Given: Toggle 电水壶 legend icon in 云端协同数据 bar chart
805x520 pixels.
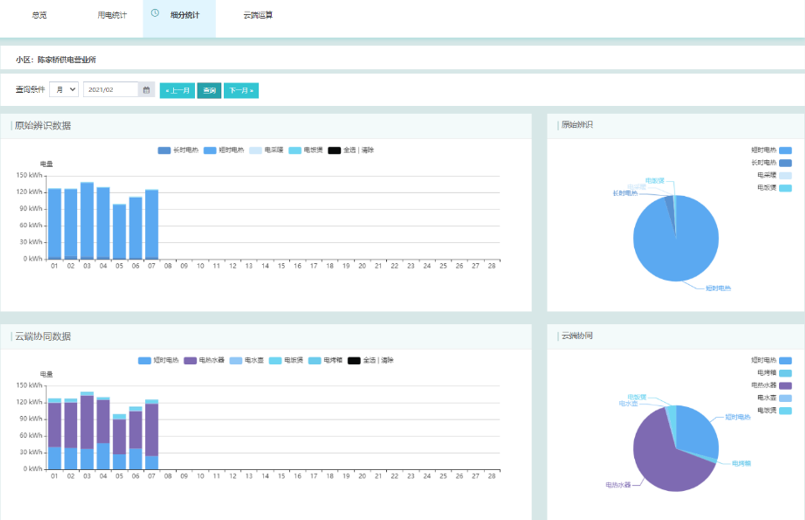Looking at the screenshot, I should (236, 360).
